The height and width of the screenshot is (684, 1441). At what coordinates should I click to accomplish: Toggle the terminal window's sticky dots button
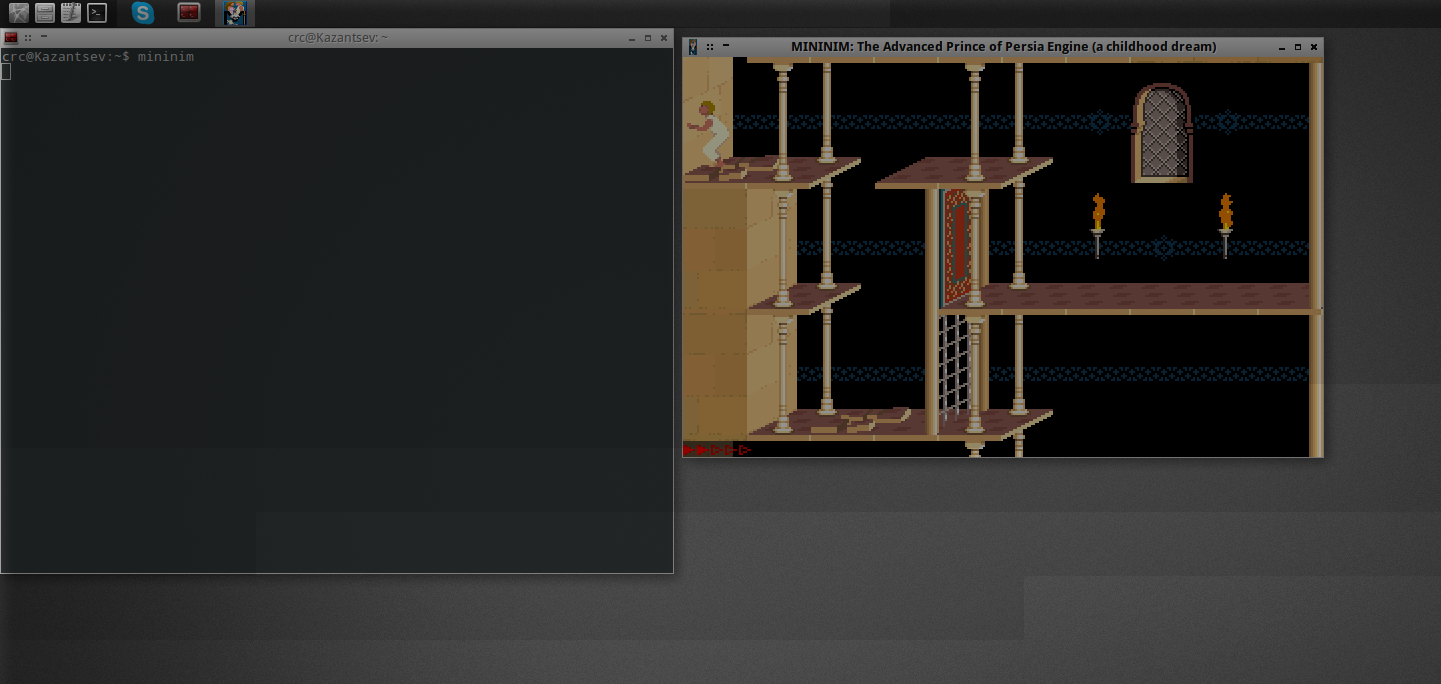[28, 38]
